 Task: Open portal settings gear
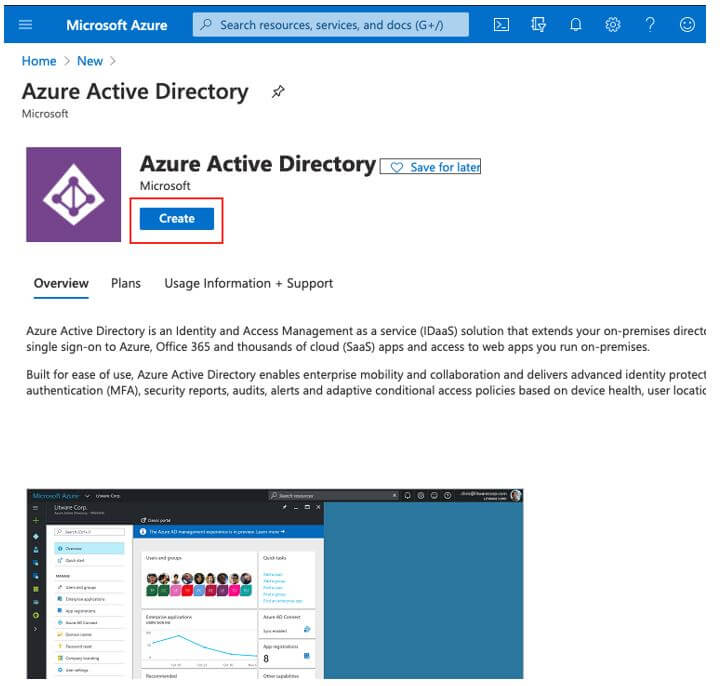pos(612,24)
